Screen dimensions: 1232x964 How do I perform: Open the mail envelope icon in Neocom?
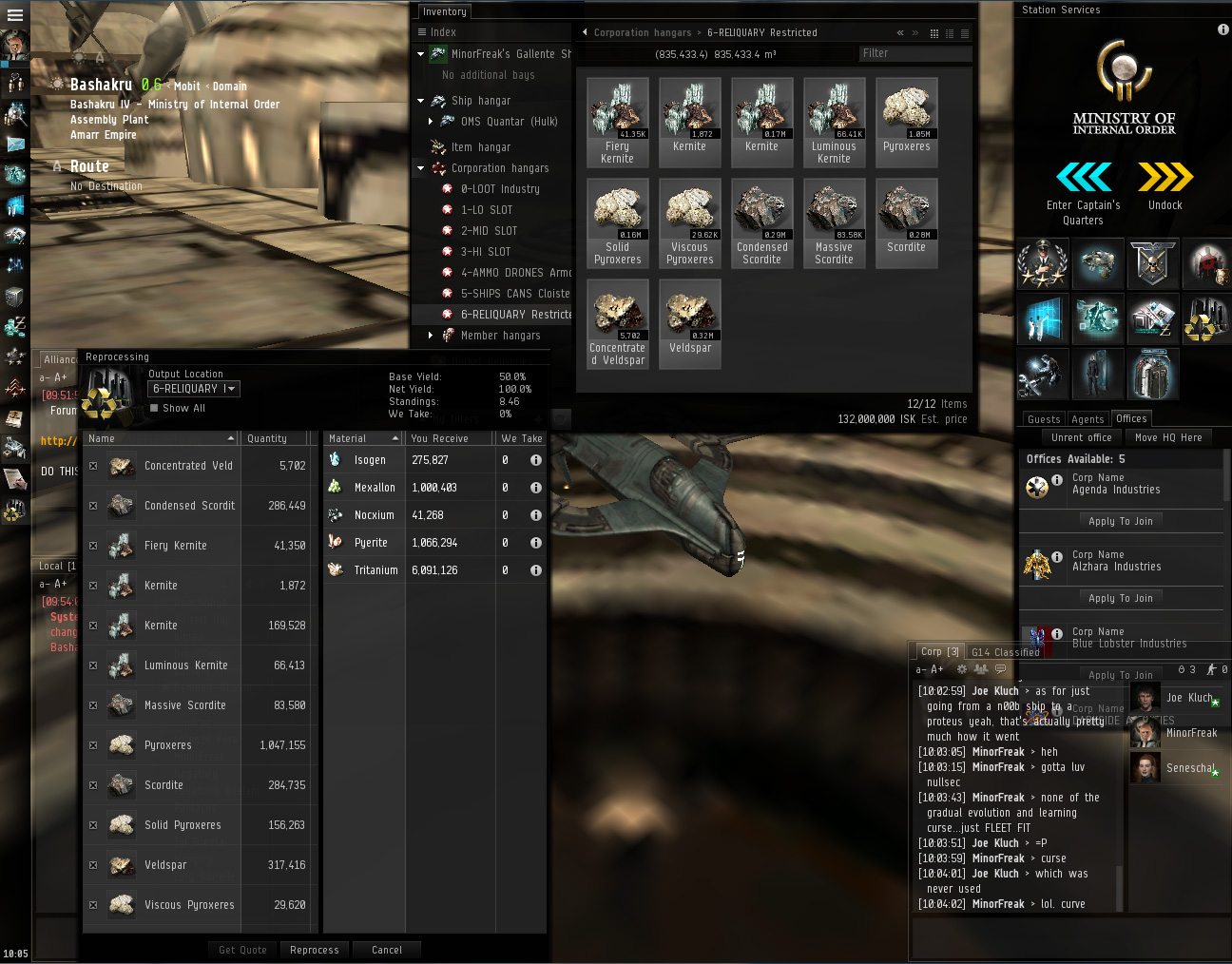coord(14,144)
